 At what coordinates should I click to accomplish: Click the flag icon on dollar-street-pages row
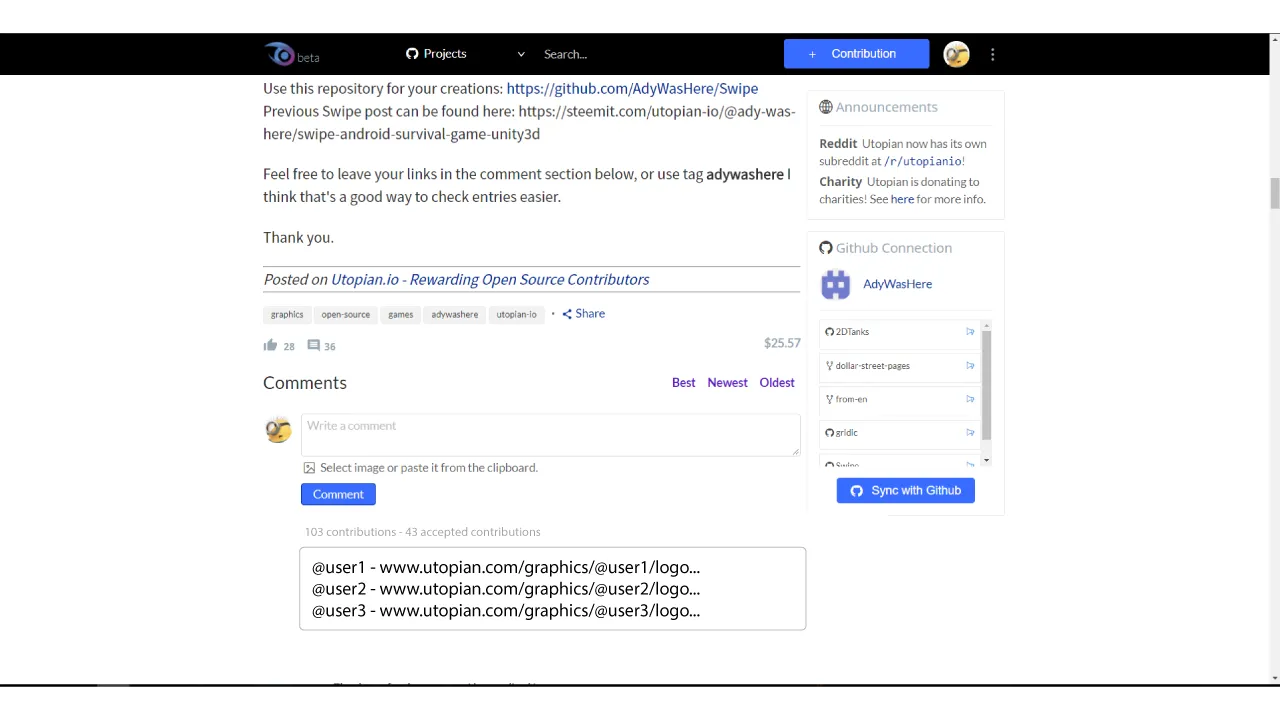click(x=970, y=366)
